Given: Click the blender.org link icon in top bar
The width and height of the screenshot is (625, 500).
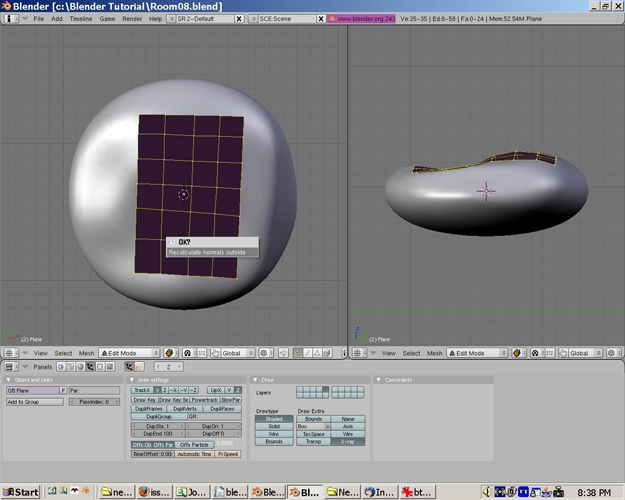Looking at the screenshot, I should coord(334,19).
